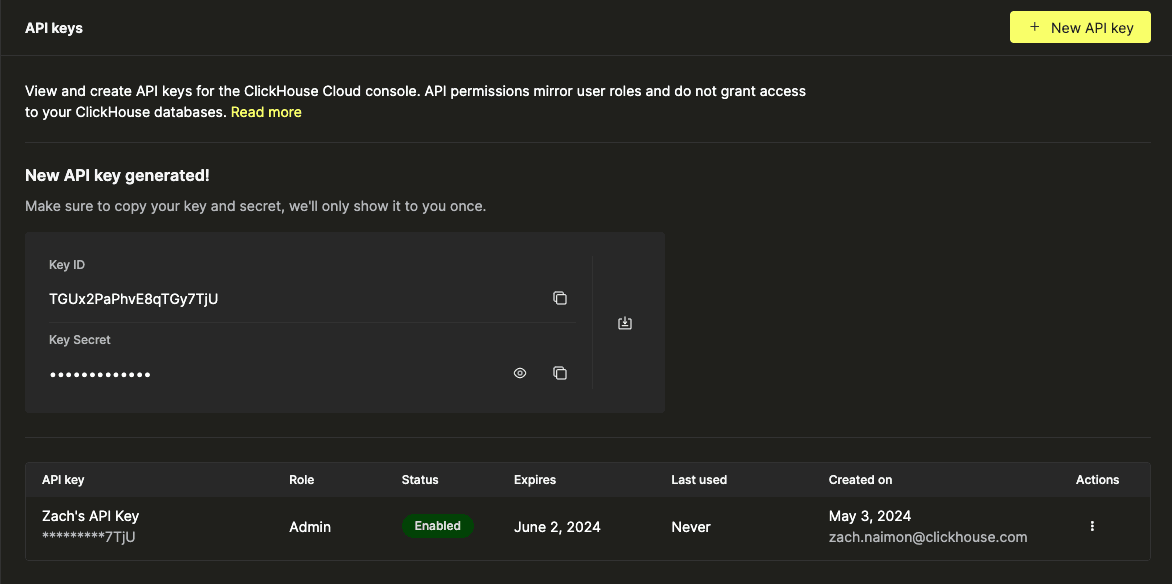Open actions menu for Zach's API Key
This screenshot has width=1172, height=584.
pyautogui.click(x=1092, y=526)
